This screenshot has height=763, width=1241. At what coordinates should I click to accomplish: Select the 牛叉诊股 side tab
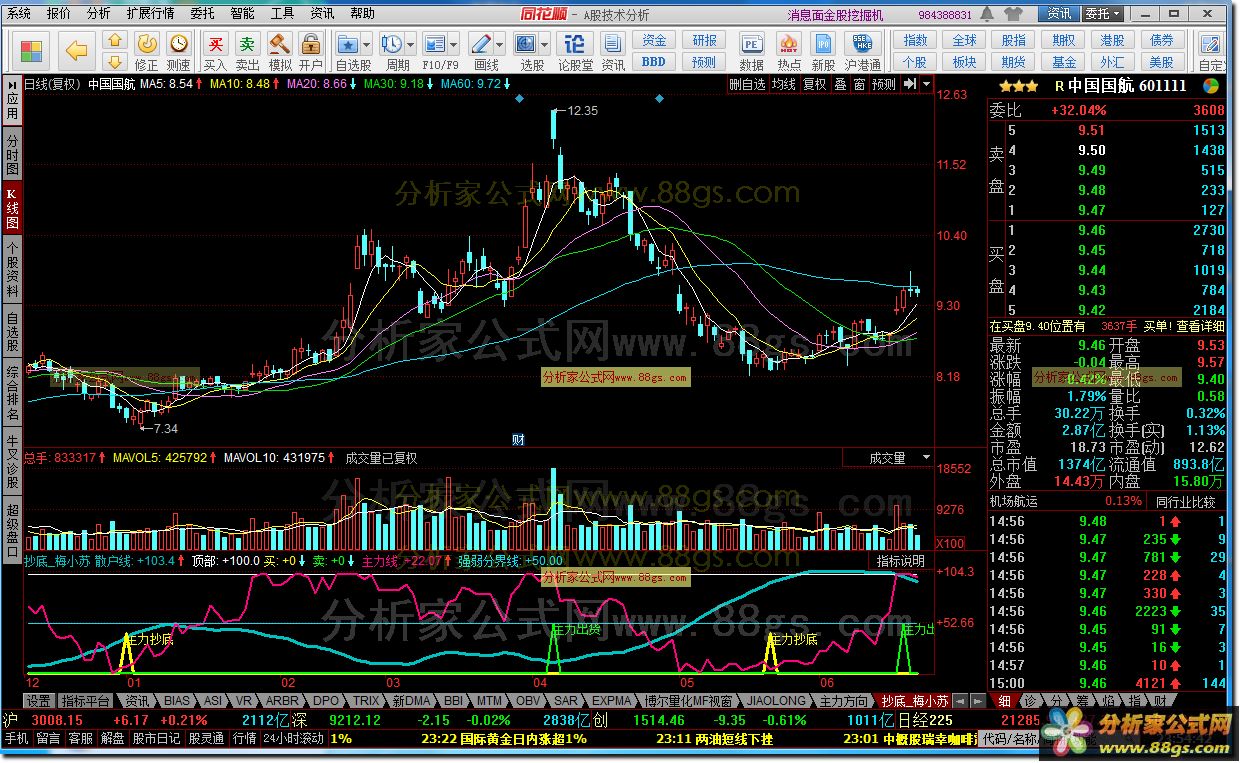(12, 461)
